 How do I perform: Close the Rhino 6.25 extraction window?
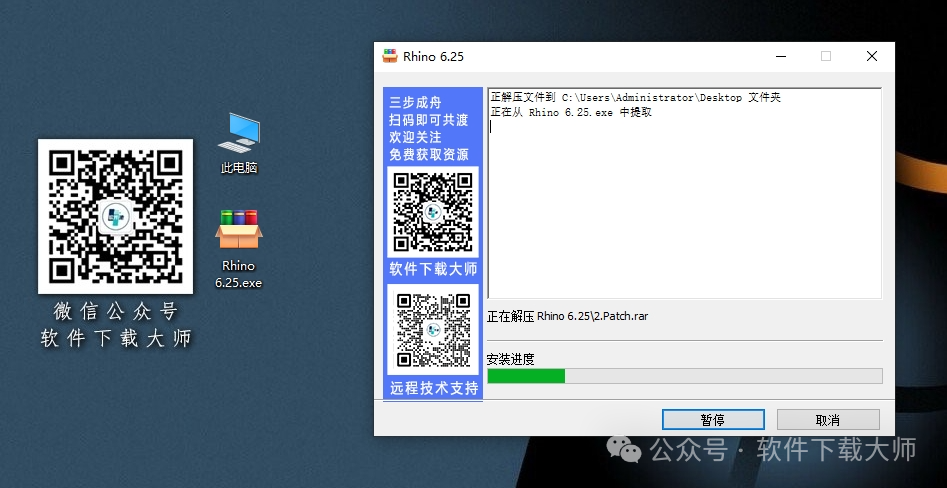point(872,56)
